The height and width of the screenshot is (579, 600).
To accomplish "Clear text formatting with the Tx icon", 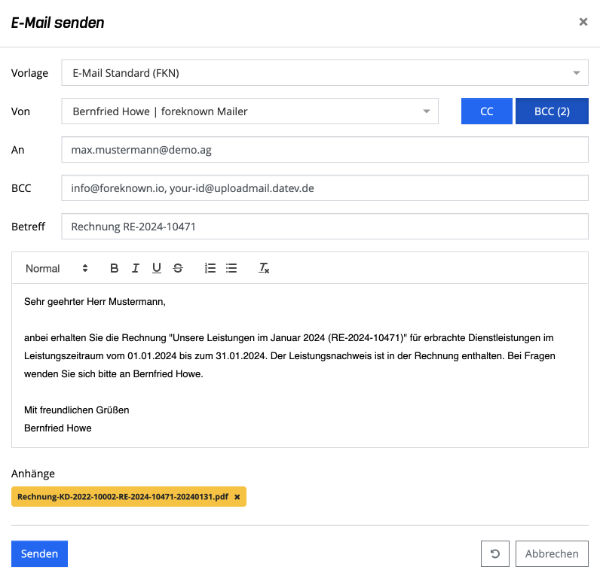I will (x=264, y=268).
